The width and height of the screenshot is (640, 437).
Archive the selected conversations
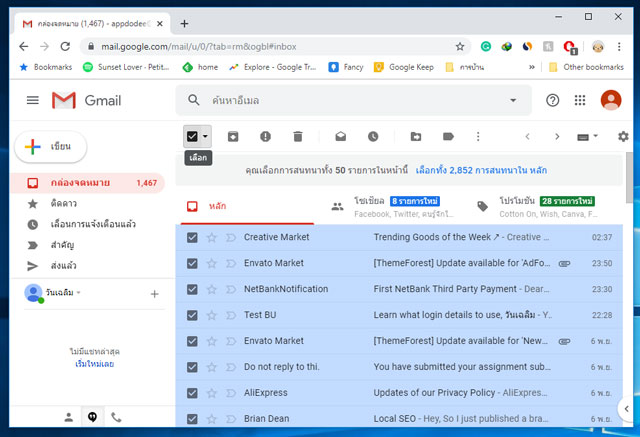pyautogui.click(x=233, y=137)
